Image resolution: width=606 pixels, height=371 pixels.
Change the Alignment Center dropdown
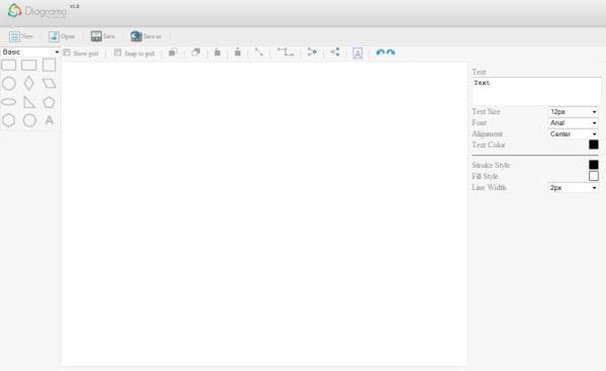coord(573,134)
